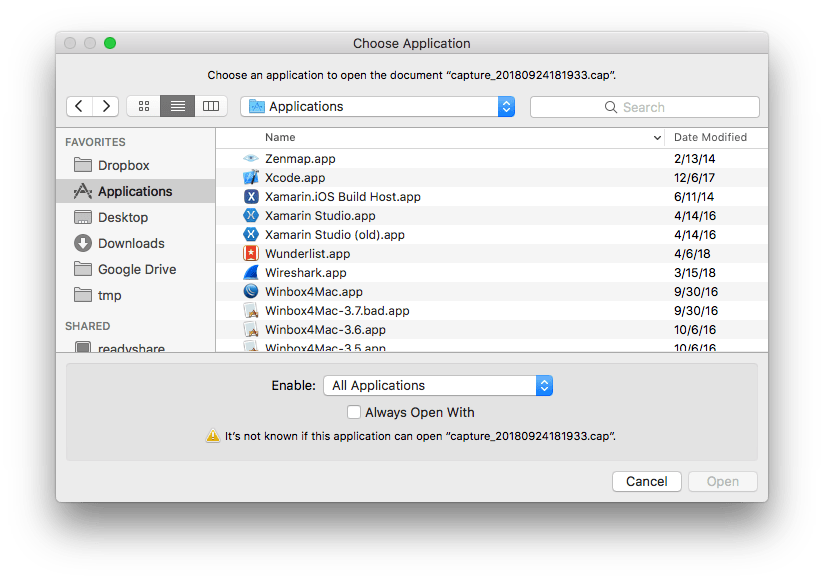Open Dropbox in the Favorites sidebar
This screenshot has width=824, height=582.
click(x=123, y=166)
